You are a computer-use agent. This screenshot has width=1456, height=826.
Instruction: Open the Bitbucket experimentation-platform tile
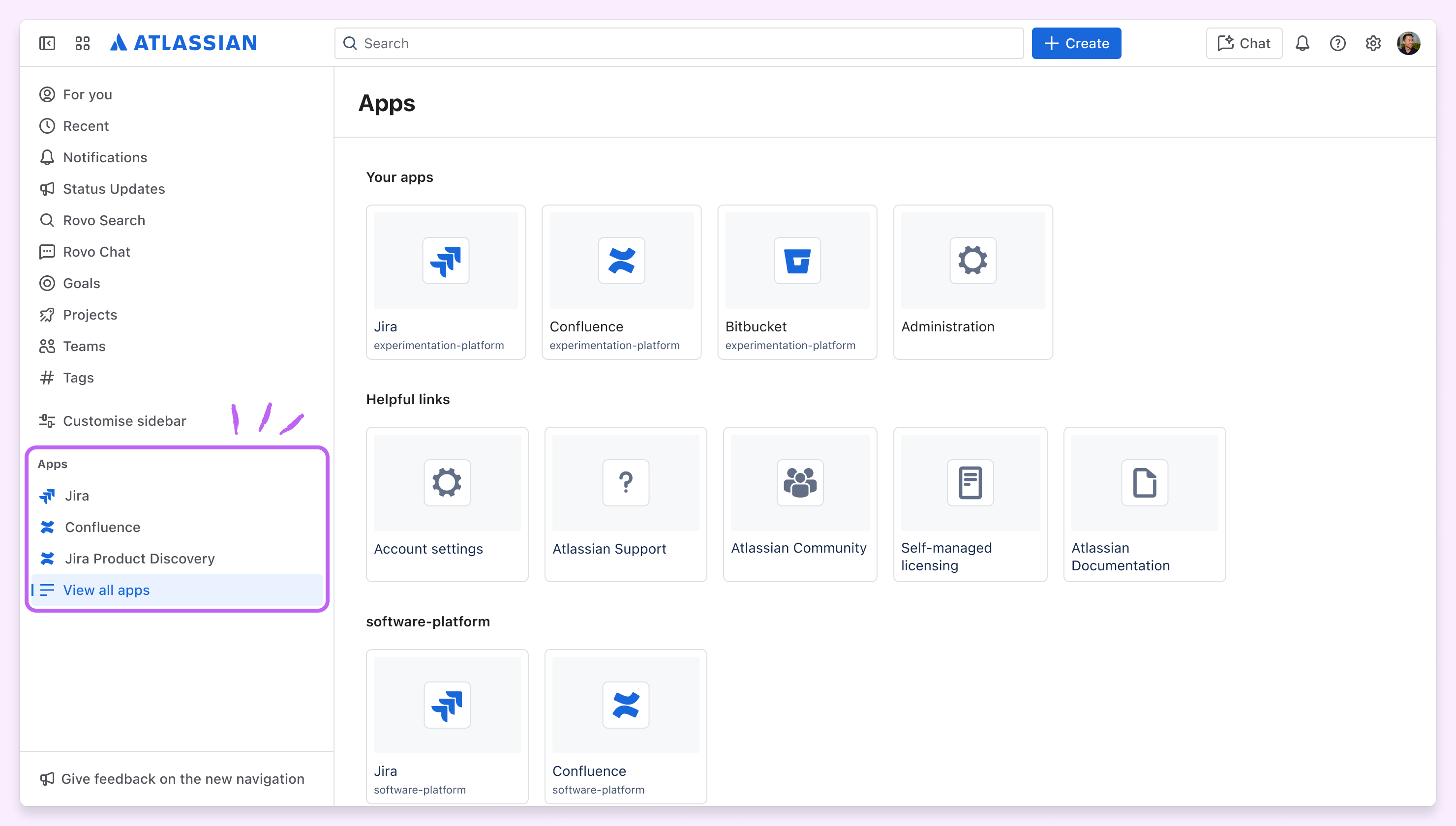pos(797,282)
